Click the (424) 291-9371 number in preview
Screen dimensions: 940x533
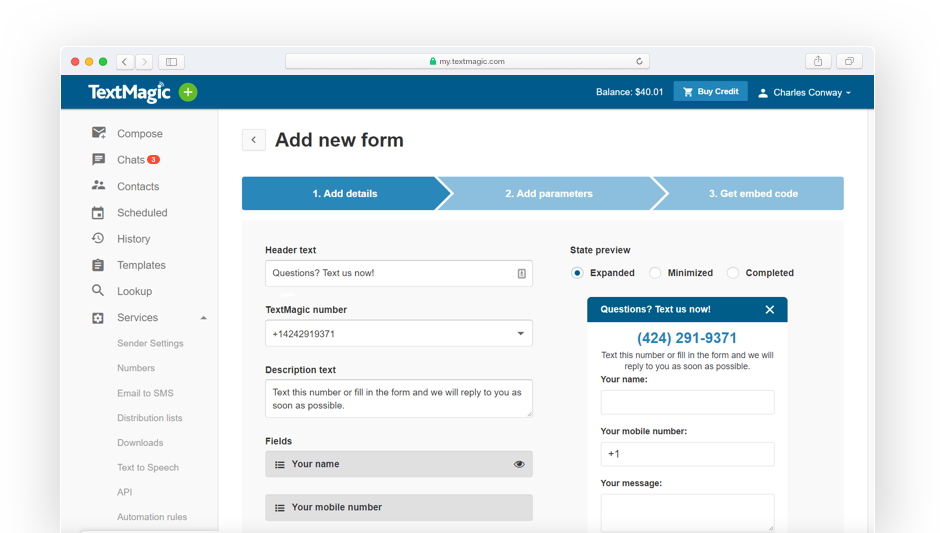coord(686,338)
